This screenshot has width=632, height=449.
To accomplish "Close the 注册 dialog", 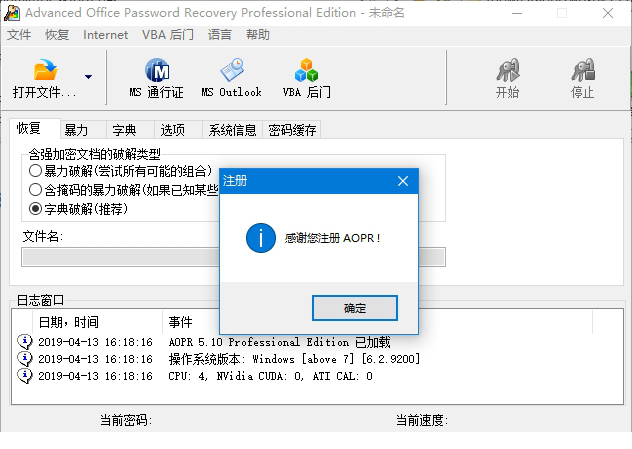I will [403, 181].
